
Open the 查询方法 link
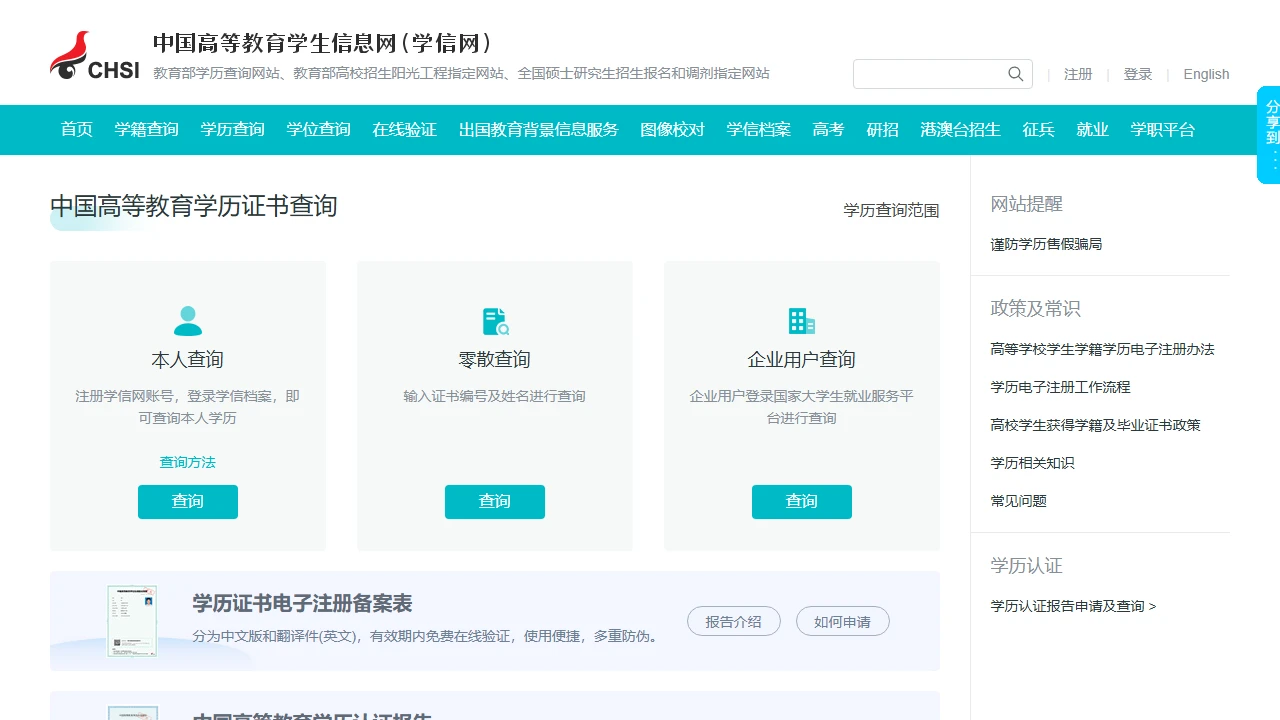pos(187,462)
